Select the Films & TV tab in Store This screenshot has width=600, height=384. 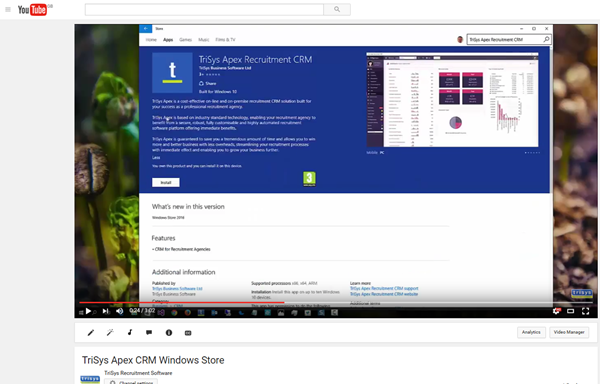(225, 39)
